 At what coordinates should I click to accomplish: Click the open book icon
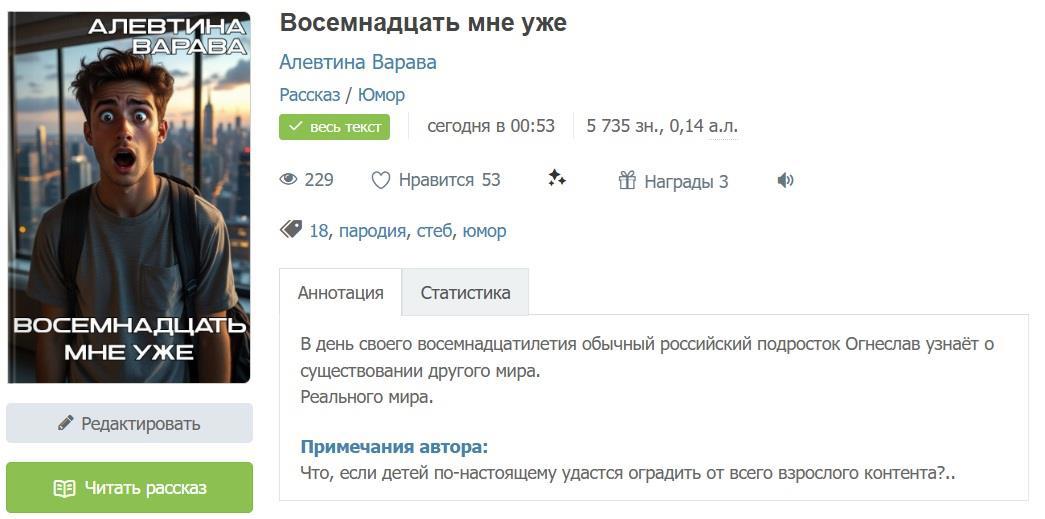tap(64, 488)
